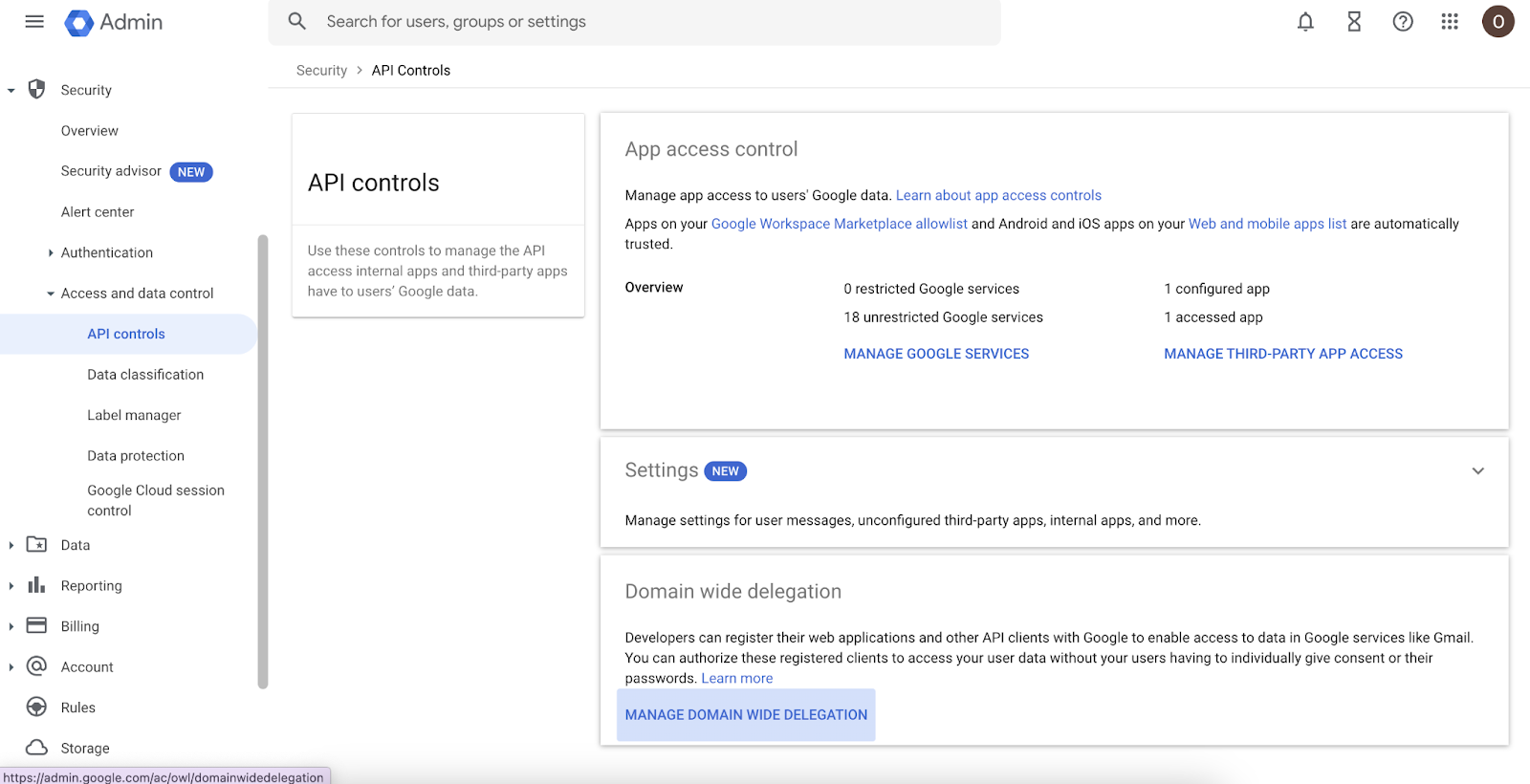Click the sidebar scrollbar
This screenshot has height=784, width=1530.
click(x=263, y=461)
